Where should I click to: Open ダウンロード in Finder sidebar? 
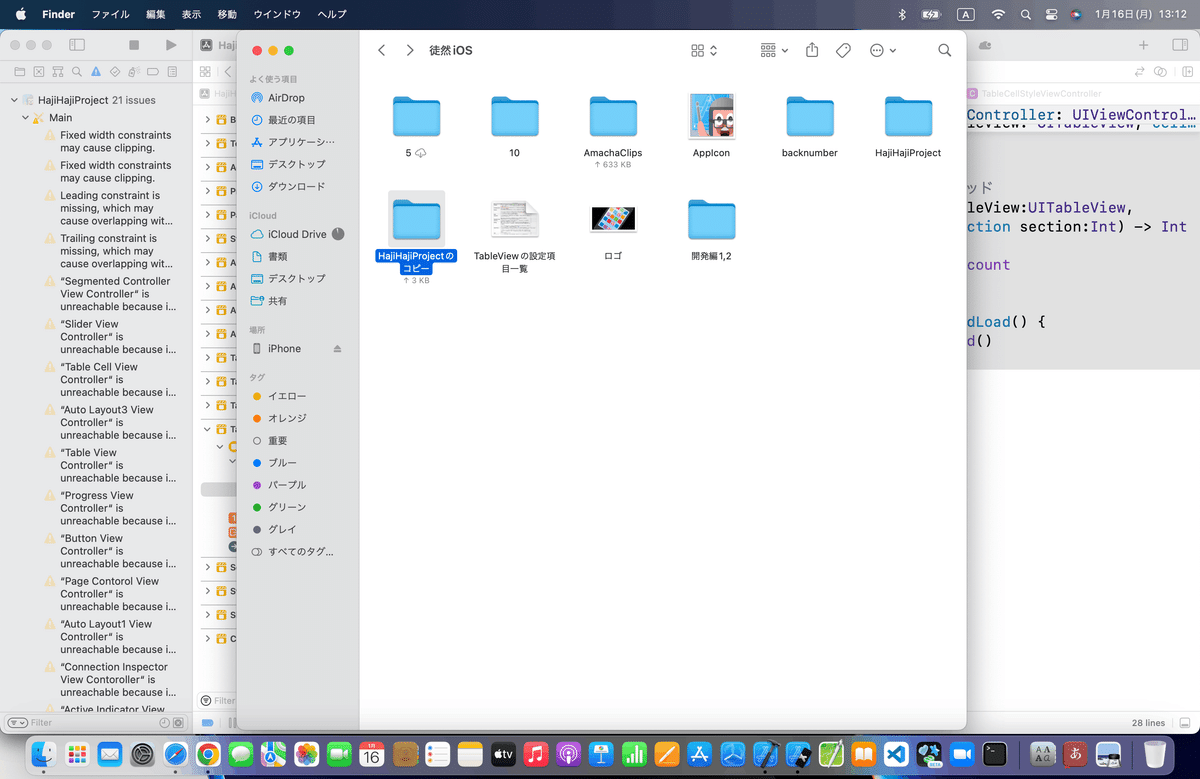click(x=298, y=186)
